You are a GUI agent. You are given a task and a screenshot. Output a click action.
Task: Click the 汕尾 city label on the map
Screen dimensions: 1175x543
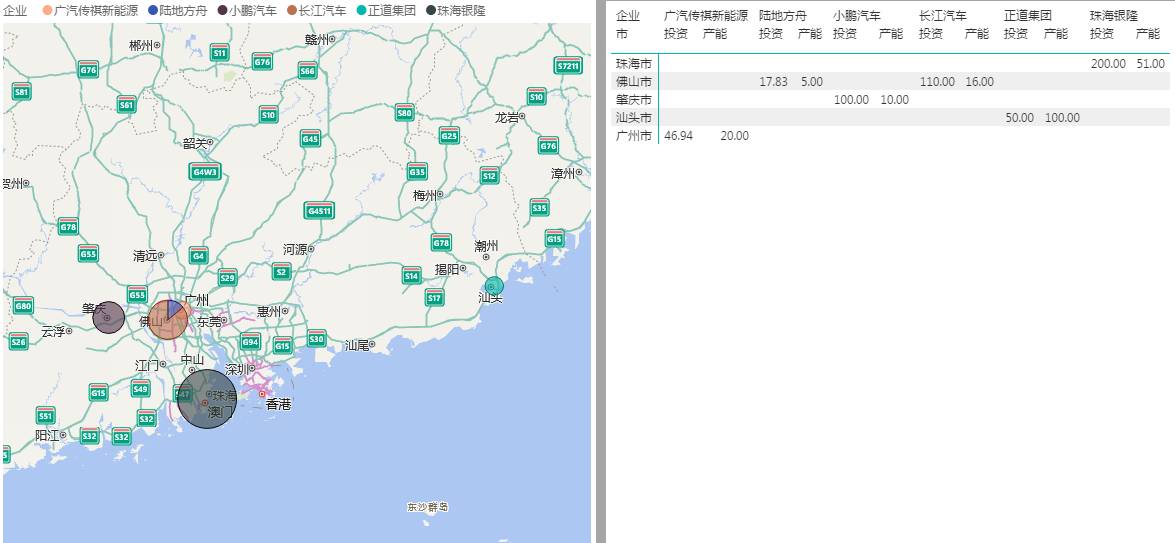click(357, 345)
